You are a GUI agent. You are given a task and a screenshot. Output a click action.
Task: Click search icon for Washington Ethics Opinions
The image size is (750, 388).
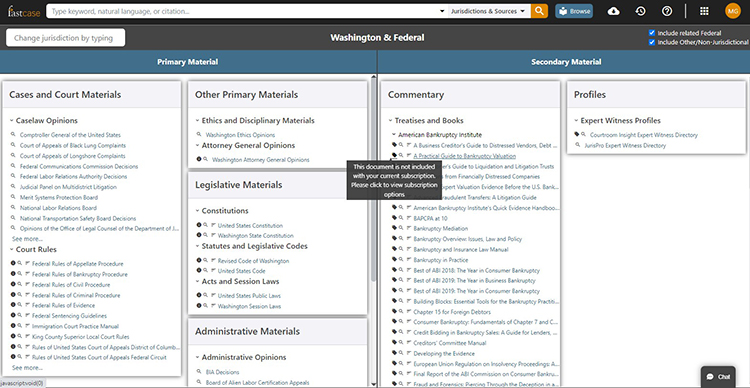(x=199, y=134)
